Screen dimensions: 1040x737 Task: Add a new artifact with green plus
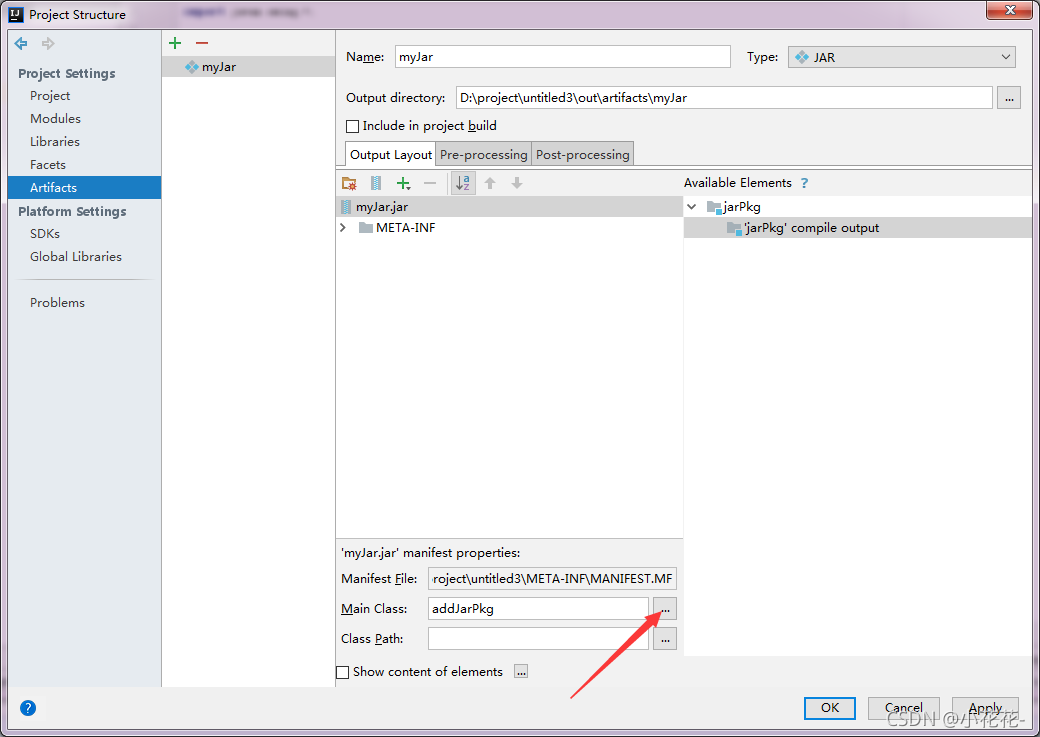(x=175, y=43)
